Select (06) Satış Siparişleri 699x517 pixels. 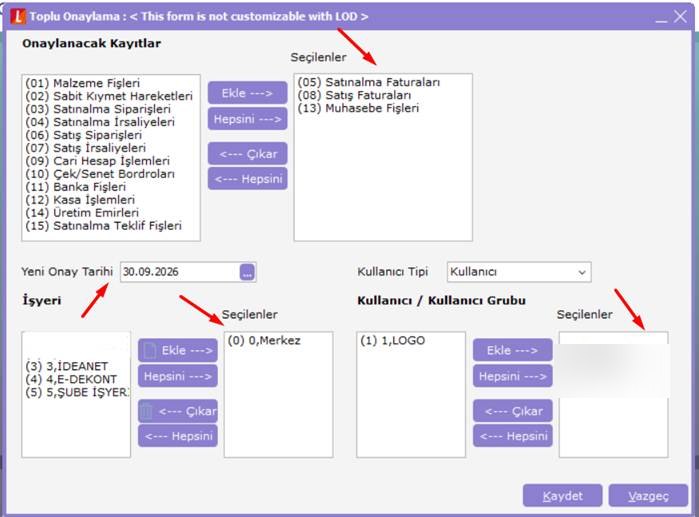[84, 135]
